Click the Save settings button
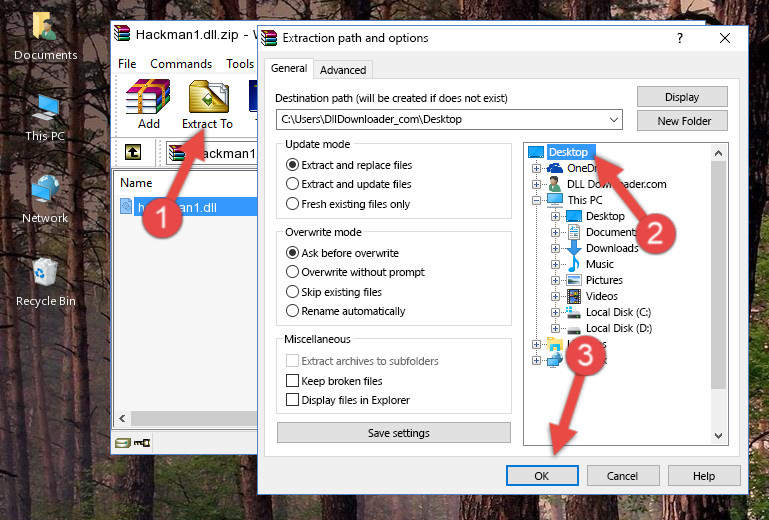Viewport: 769px width, 520px height. (393, 433)
